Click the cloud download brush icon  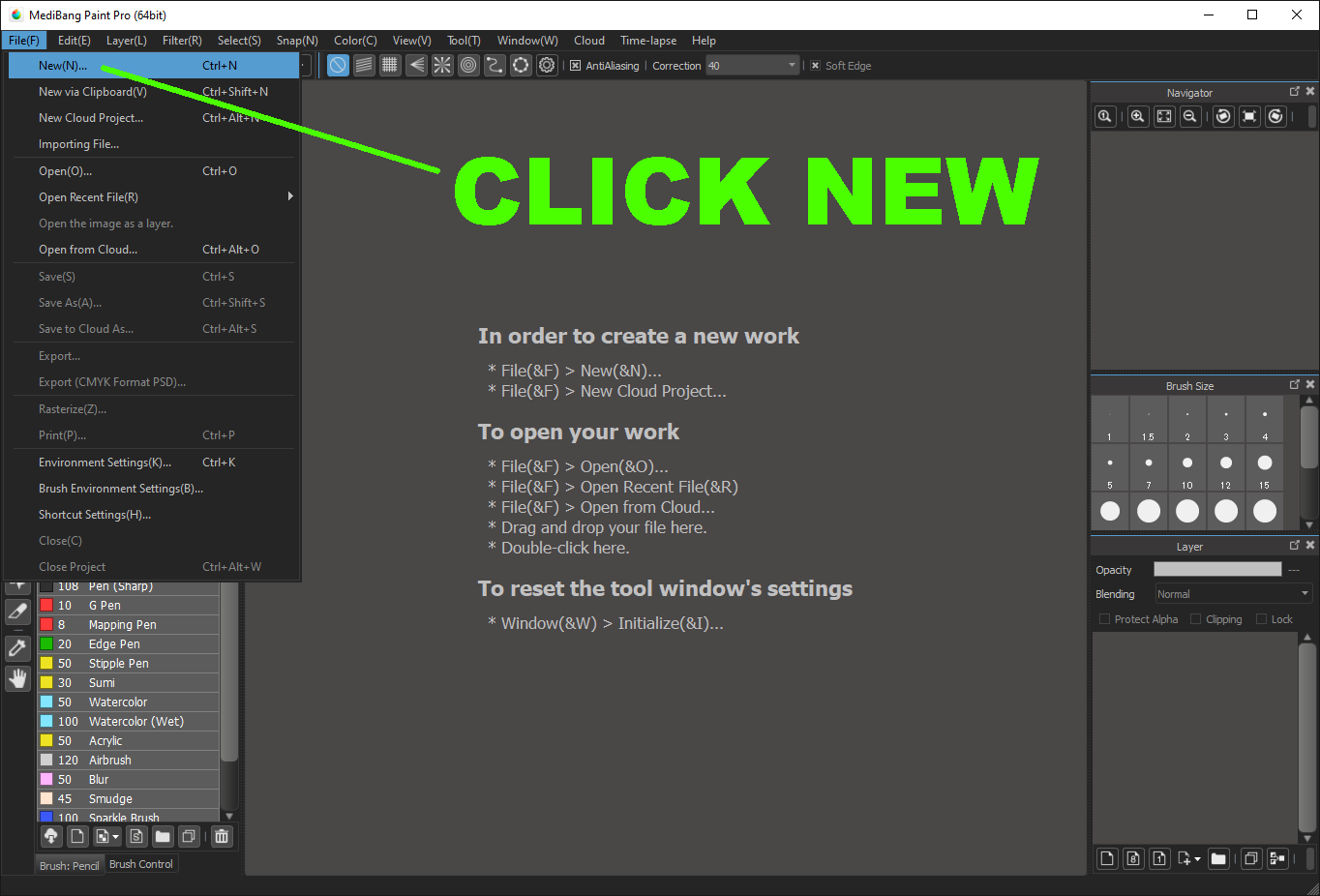[x=51, y=836]
